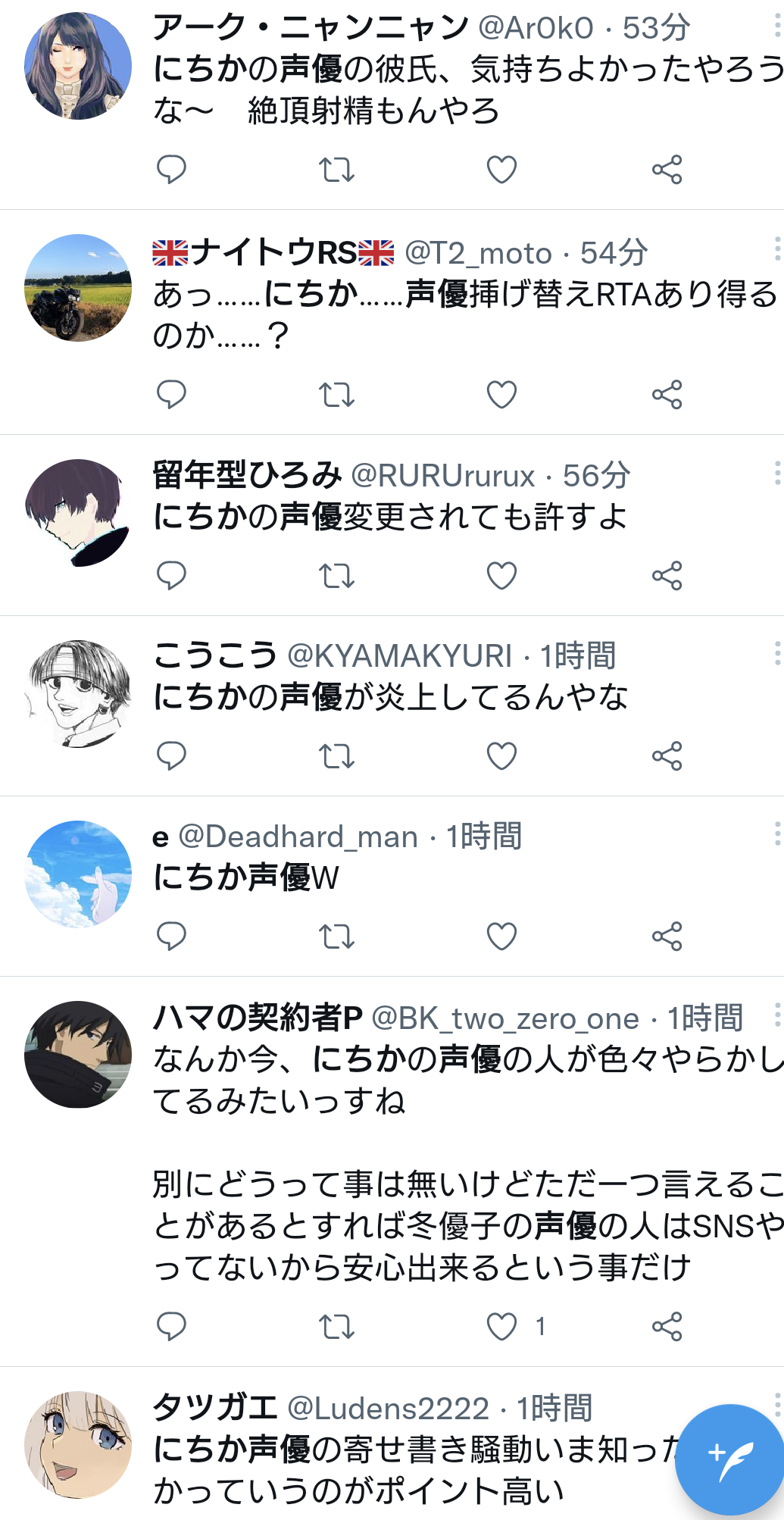The width and height of the screenshot is (784, 1520).
Task: Share 留年型ひろみ's tweet
Action: coord(667,576)
